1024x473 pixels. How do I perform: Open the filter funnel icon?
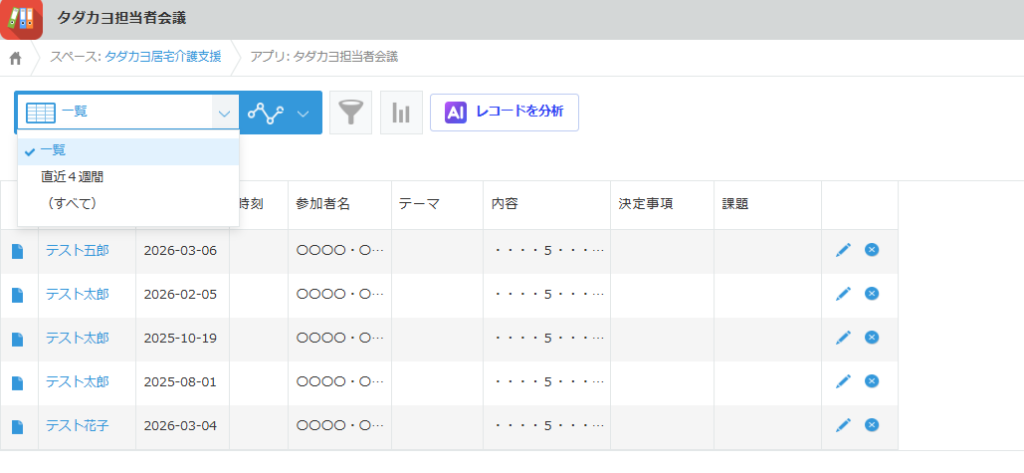point(350,113)
